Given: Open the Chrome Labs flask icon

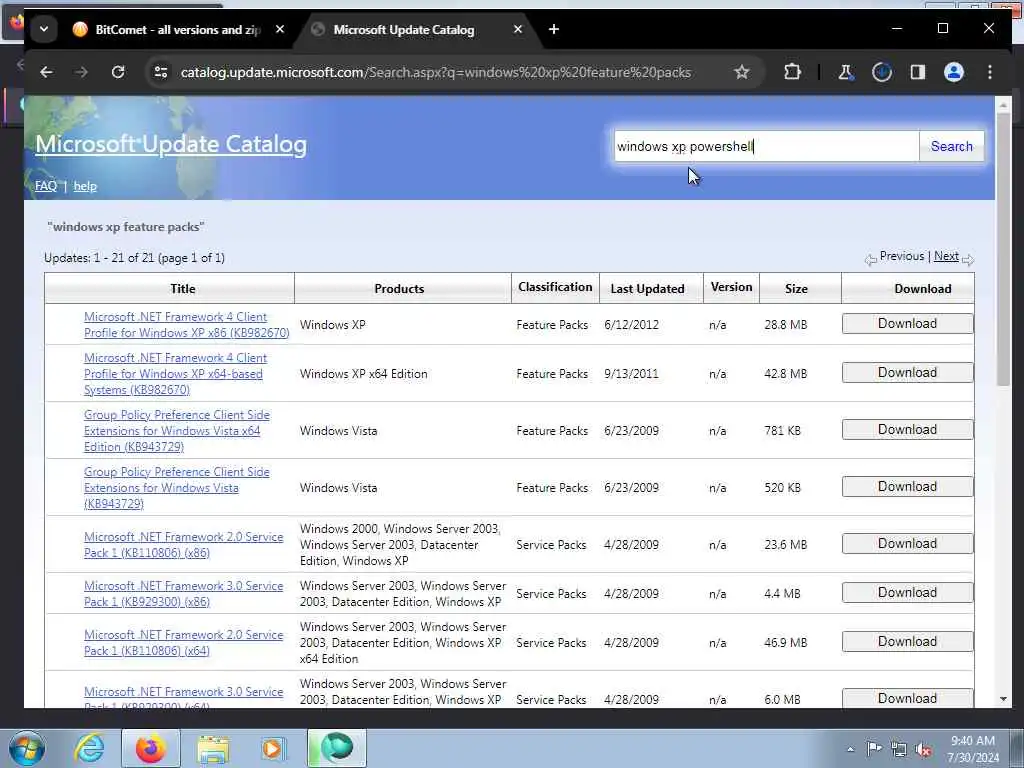Looking at the screenshot, I should (845, 72).
